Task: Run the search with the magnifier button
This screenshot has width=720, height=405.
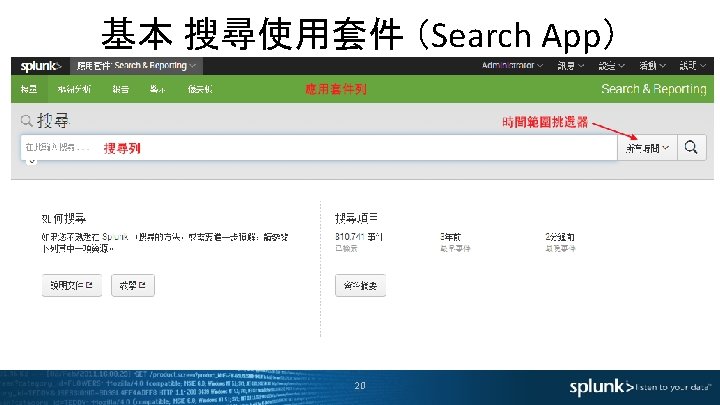Action: (691, 147)
